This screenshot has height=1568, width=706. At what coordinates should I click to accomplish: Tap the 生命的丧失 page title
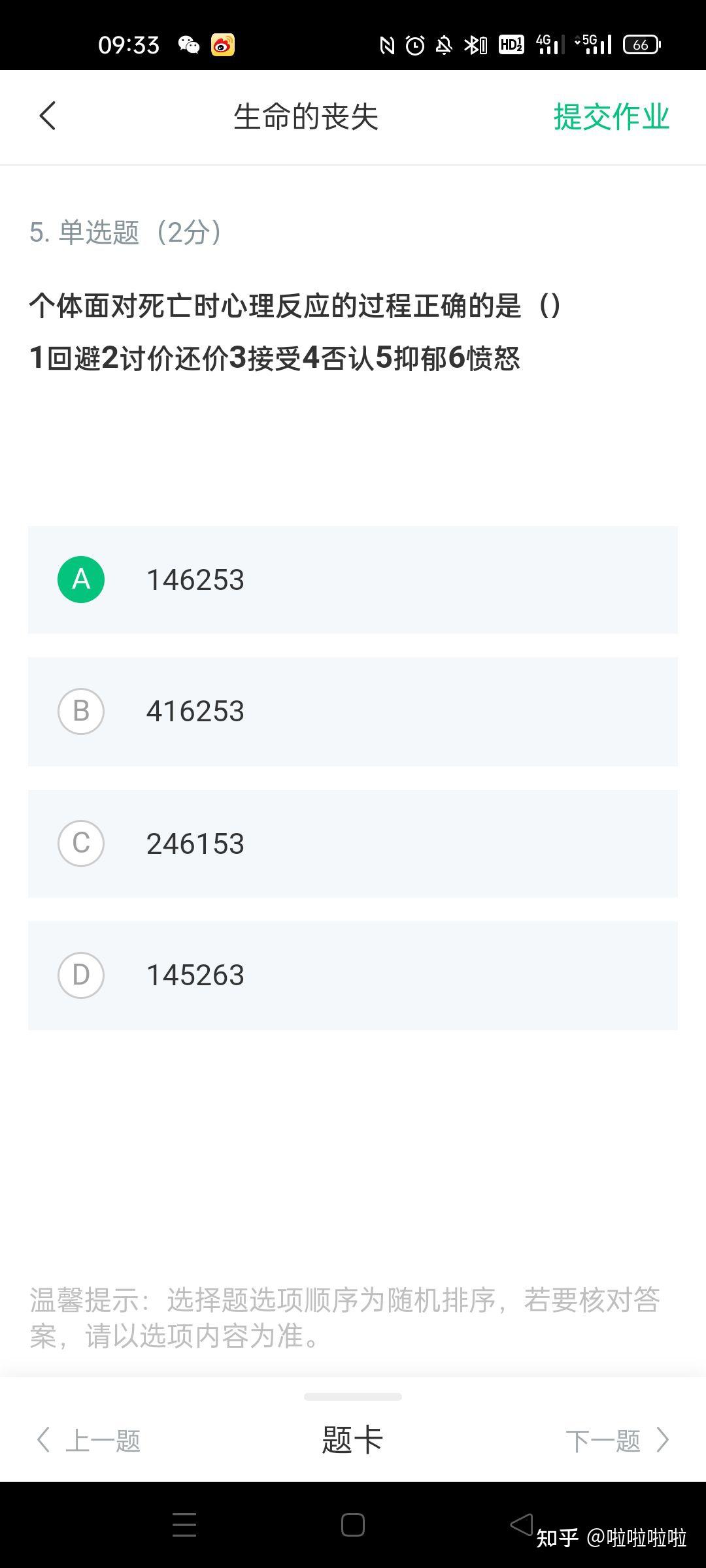pyautogui.click(x=306, y=117)
